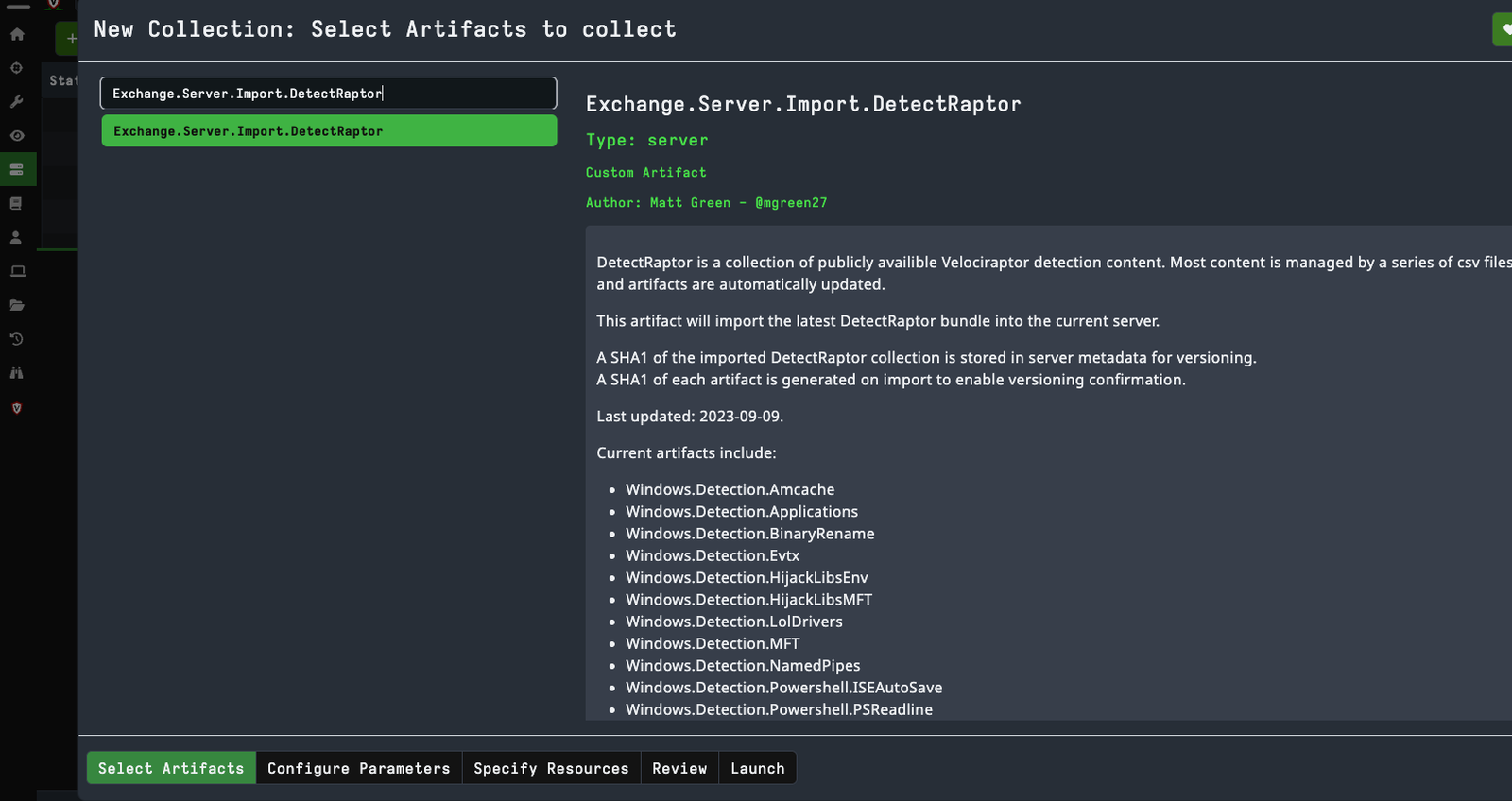Open the binoculars Client Events icon
Screen dimensions: 1512x801
17,373
